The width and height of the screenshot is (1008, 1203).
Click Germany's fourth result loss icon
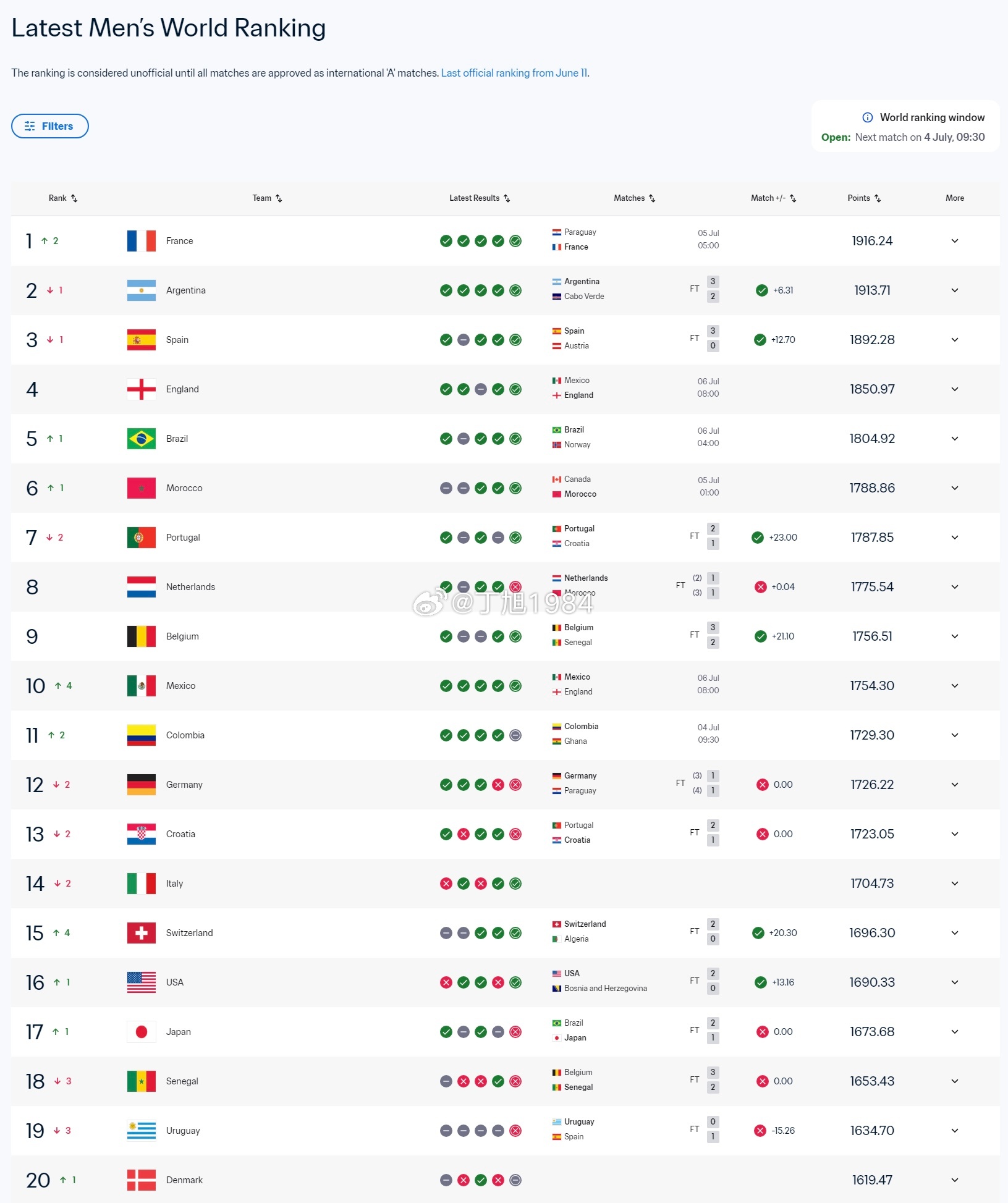[498, 785]
